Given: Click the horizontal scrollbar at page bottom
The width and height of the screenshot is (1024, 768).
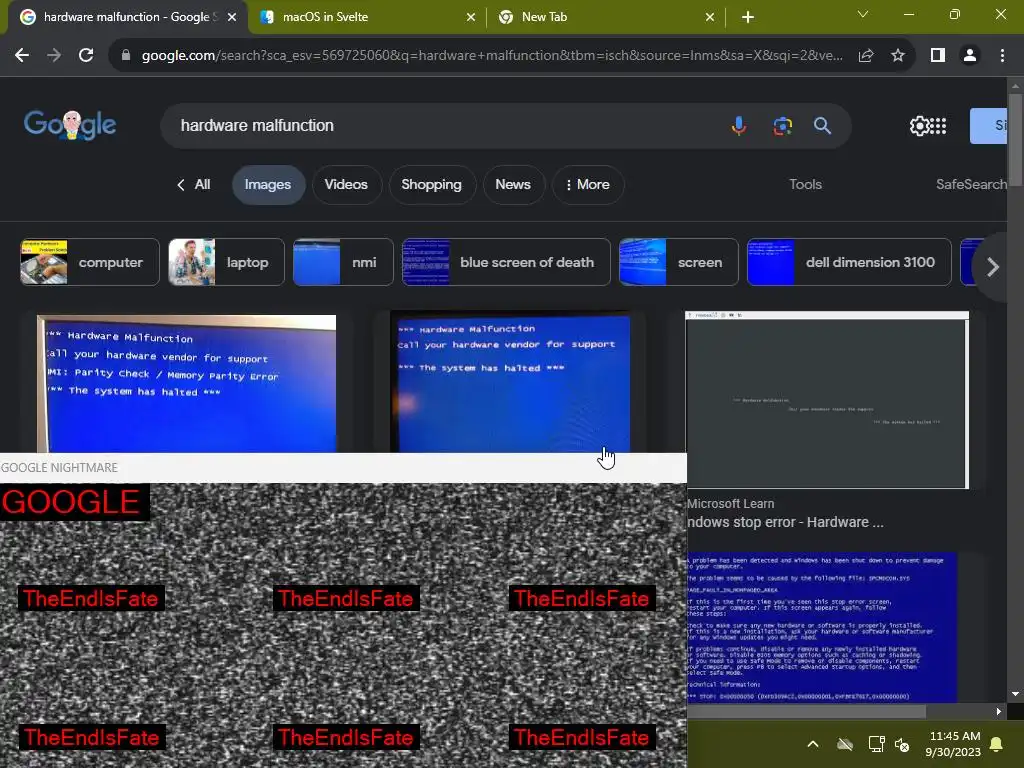Looking at the screenshot, I should click(806, 711).
